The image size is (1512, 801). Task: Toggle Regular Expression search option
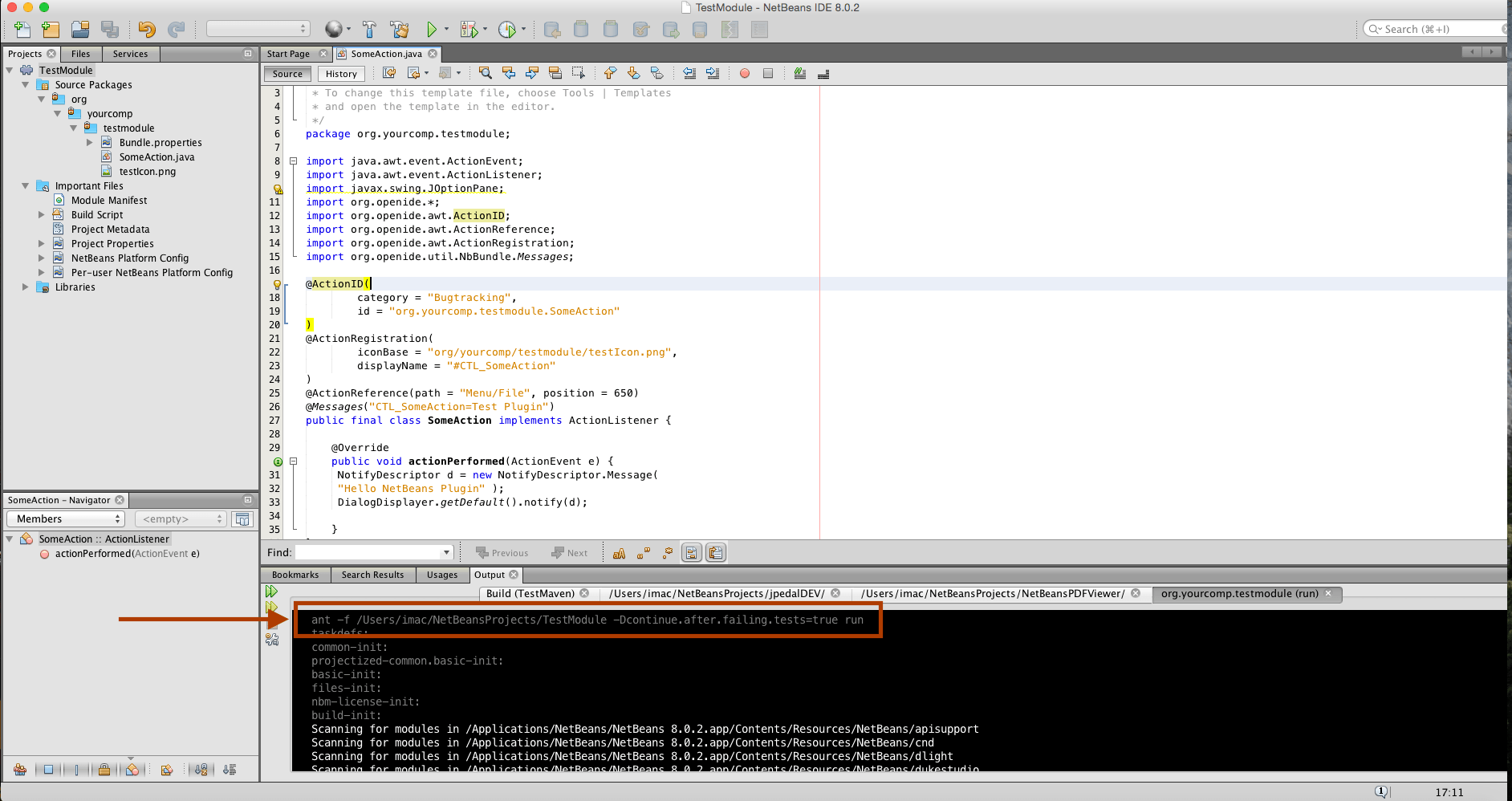point(667,553)
